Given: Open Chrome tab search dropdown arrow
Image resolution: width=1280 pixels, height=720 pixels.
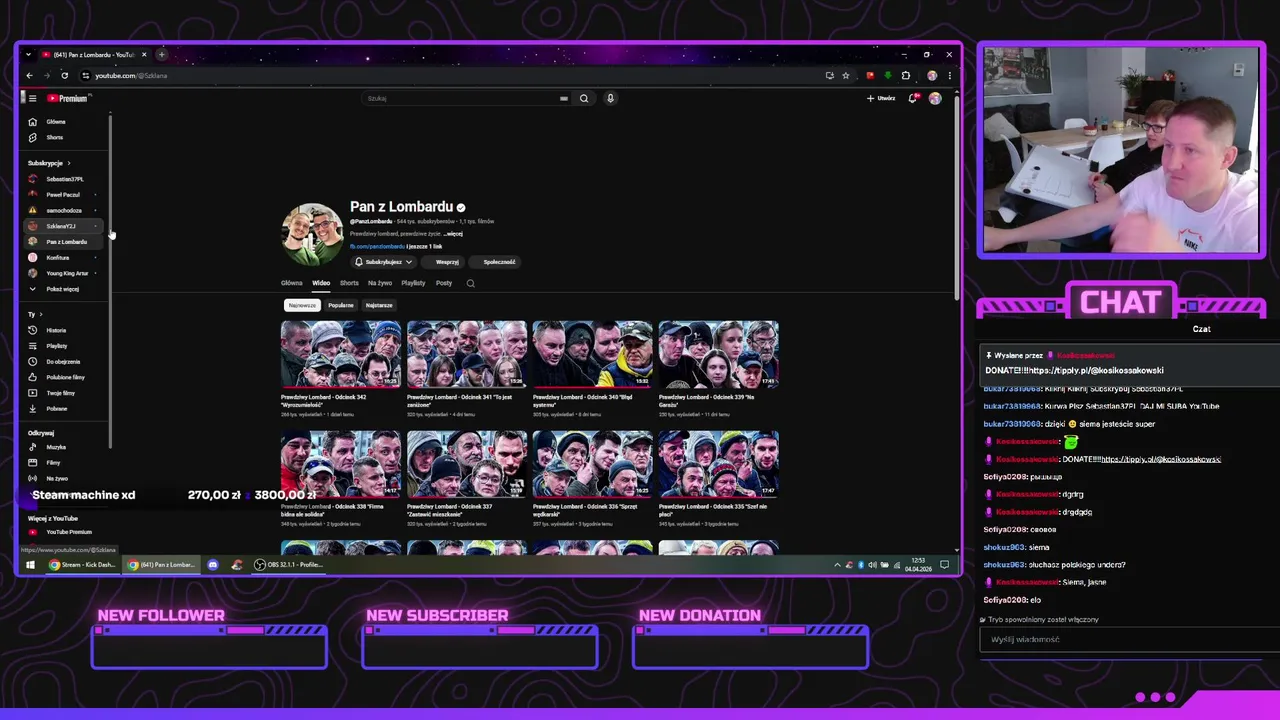Looking at the screenshot, I should (x=28, y=54).
